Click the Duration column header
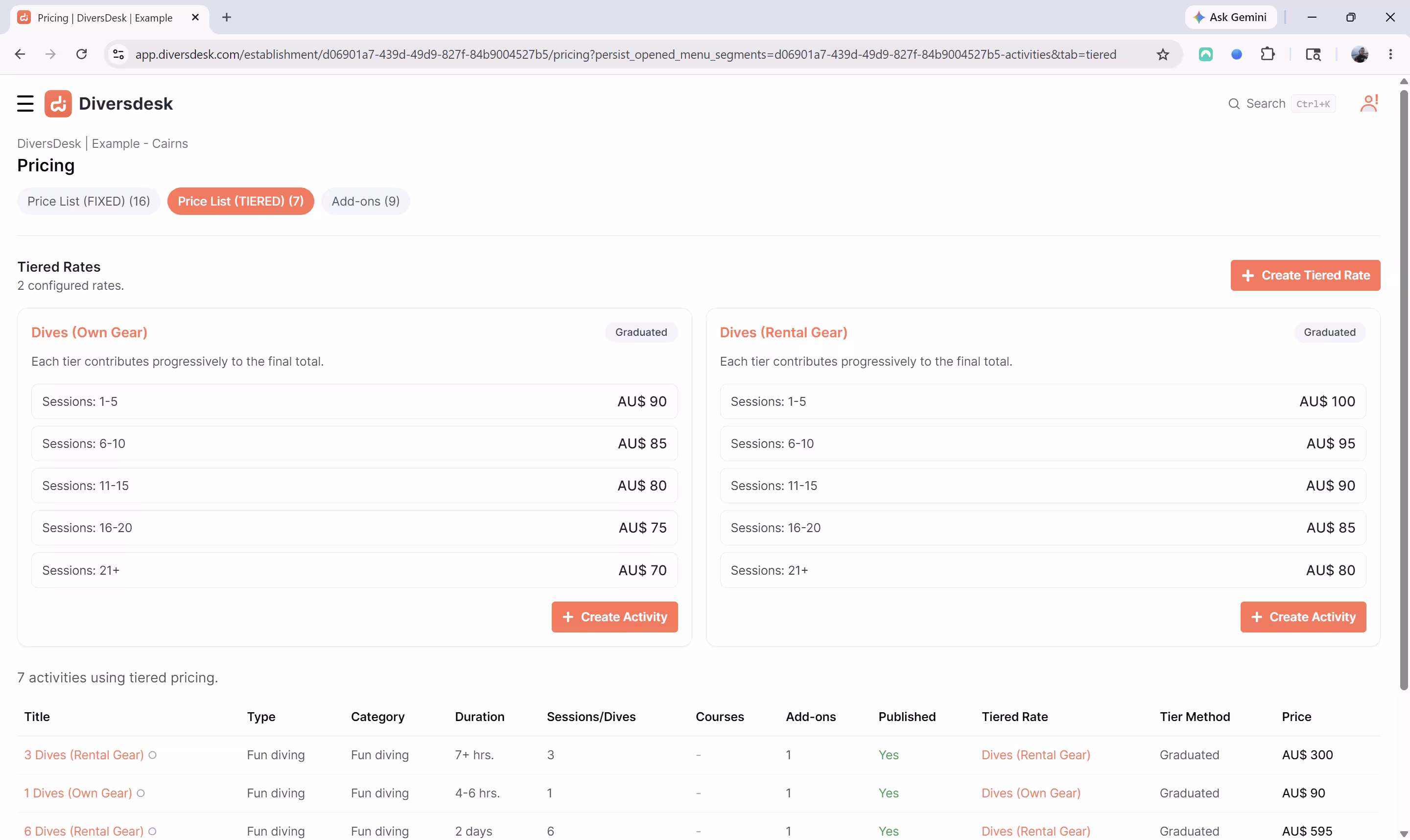Image resolution: width=1410 pixels, height=840 pixels. (479, 717)
